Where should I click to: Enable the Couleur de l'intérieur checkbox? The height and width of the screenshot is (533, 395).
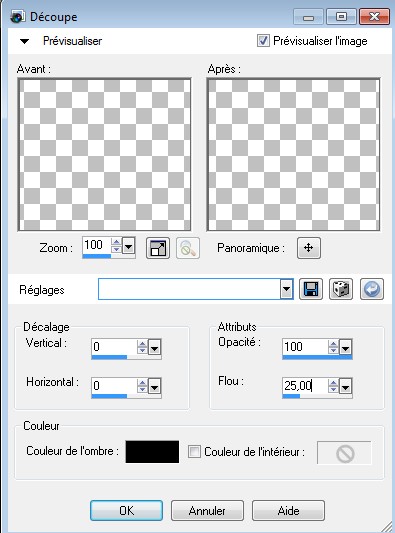coord(194,452)
